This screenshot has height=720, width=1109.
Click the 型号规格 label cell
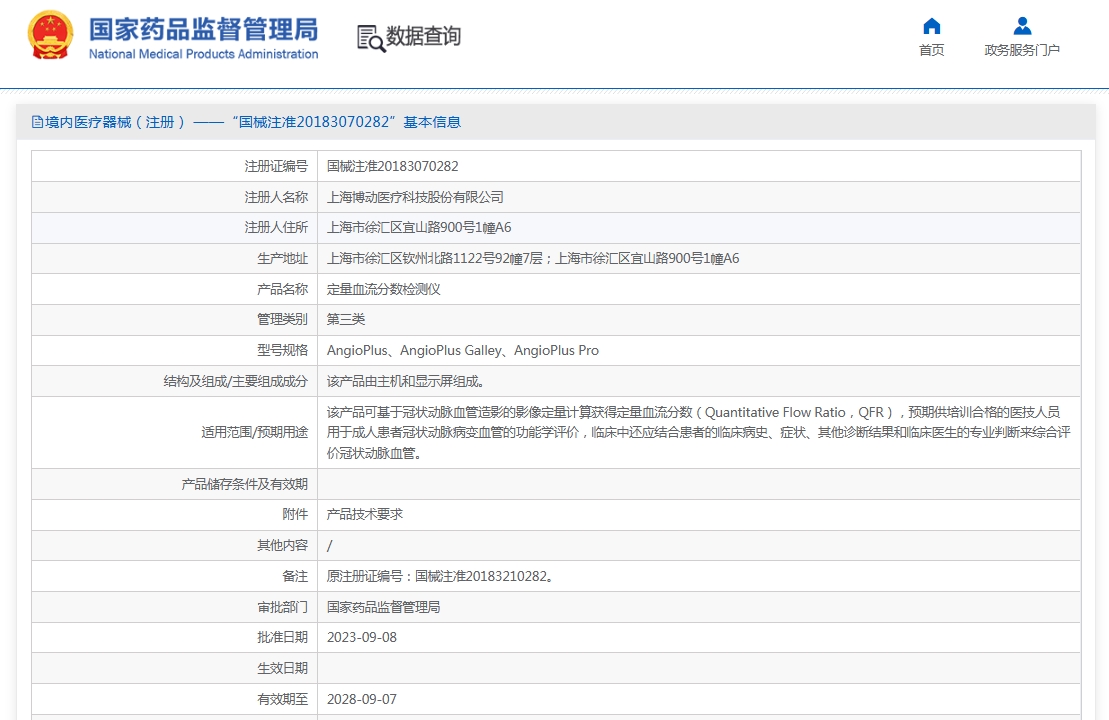click(175, 351)
